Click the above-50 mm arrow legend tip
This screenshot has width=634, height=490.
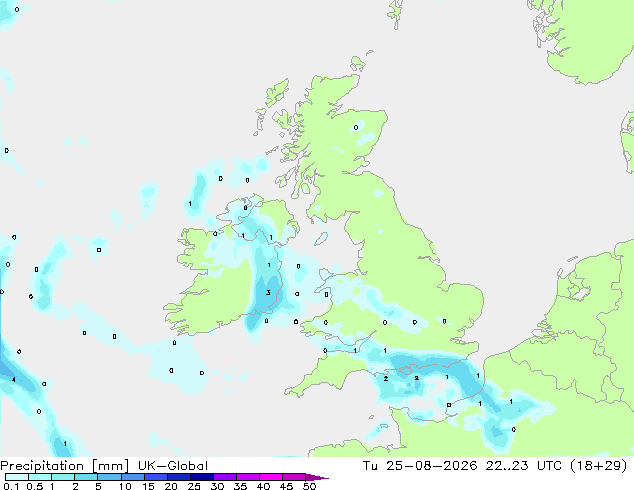317,477
